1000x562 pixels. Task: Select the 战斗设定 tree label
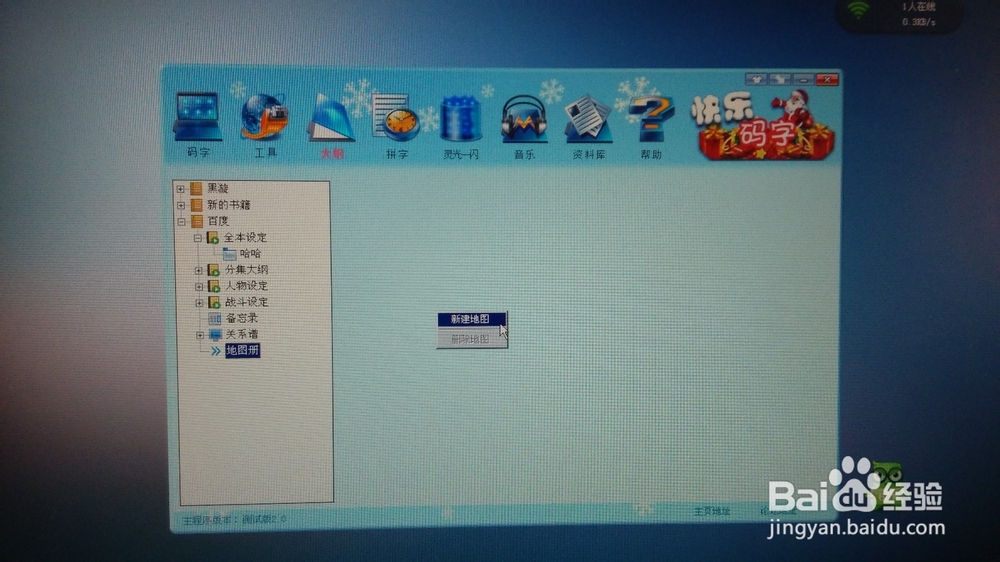246,302
